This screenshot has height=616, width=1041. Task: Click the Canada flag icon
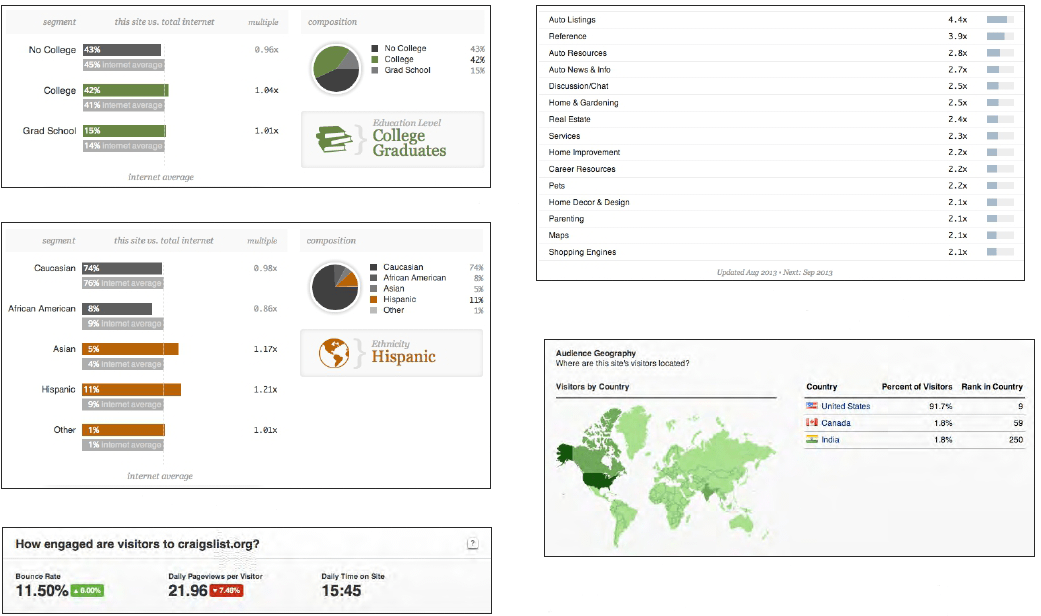(x=811, y=422)
